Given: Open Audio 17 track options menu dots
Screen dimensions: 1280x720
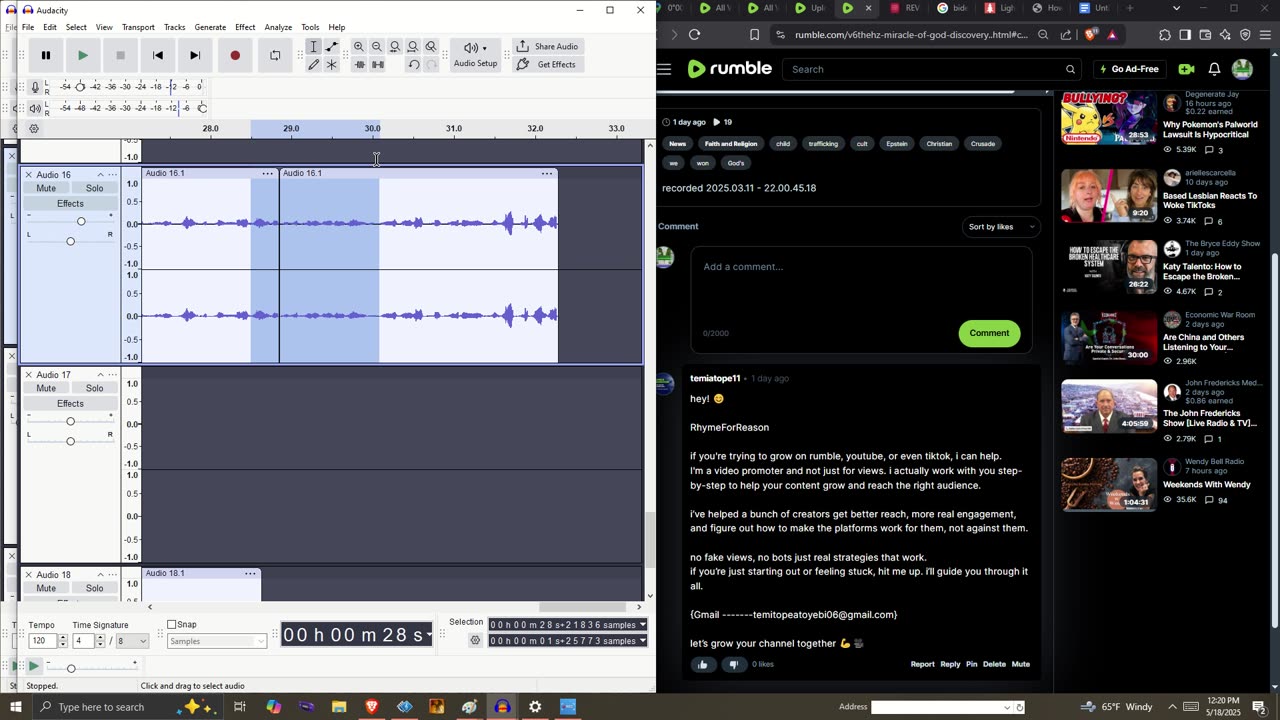Looking at the screenshot, I should tap(112, 375).
